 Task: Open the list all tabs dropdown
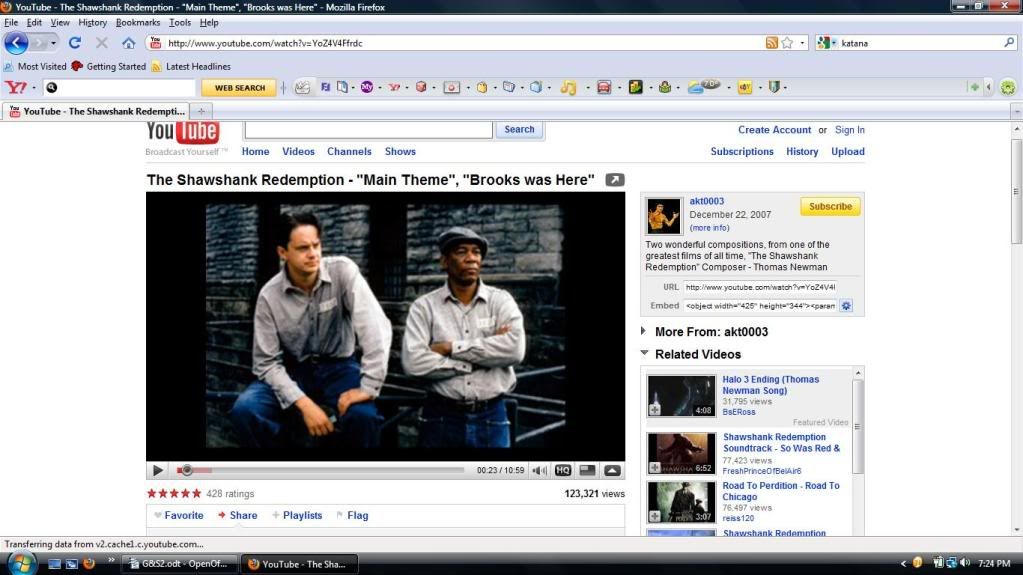[1016, 112]
